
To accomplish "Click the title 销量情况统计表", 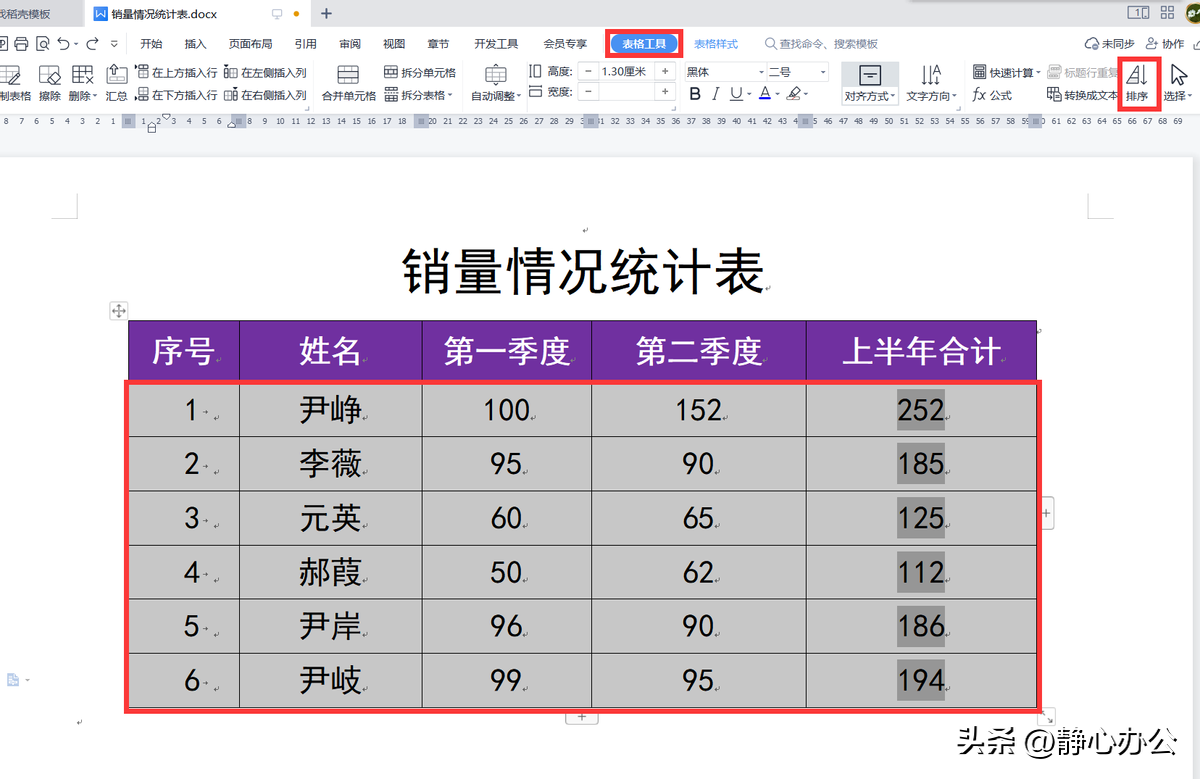I will pos(583,270).
